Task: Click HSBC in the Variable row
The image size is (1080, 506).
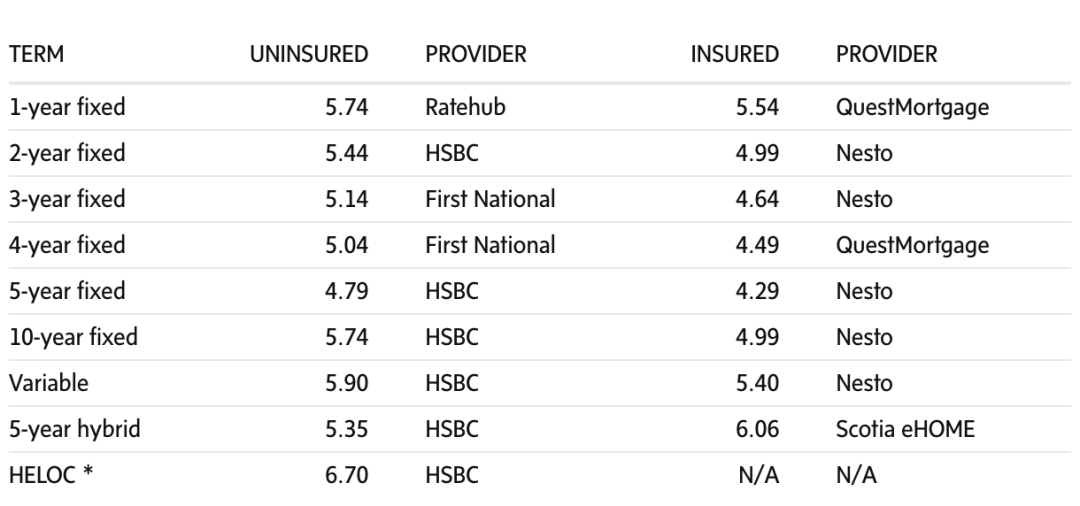Action: 452,383
